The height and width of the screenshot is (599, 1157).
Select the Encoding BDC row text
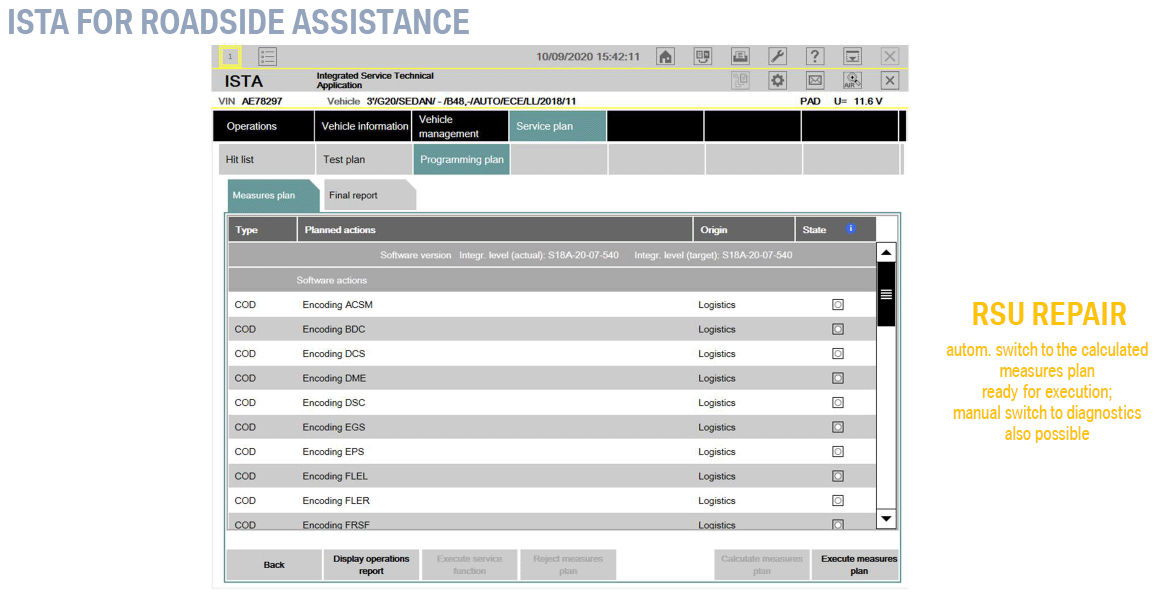334,329
